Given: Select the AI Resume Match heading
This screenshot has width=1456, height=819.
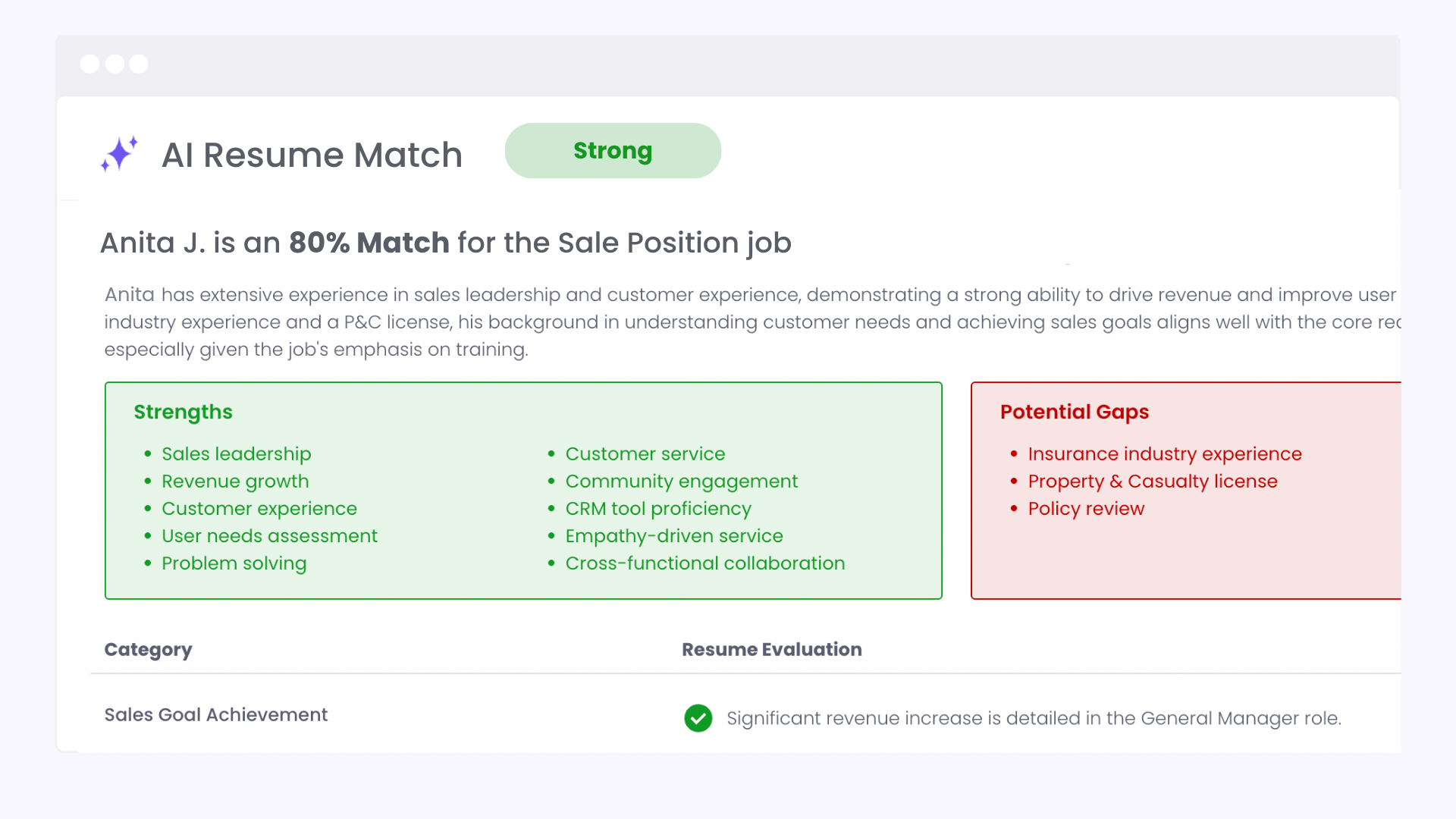Looking at the screenshot, I should [x=312, y=155].
